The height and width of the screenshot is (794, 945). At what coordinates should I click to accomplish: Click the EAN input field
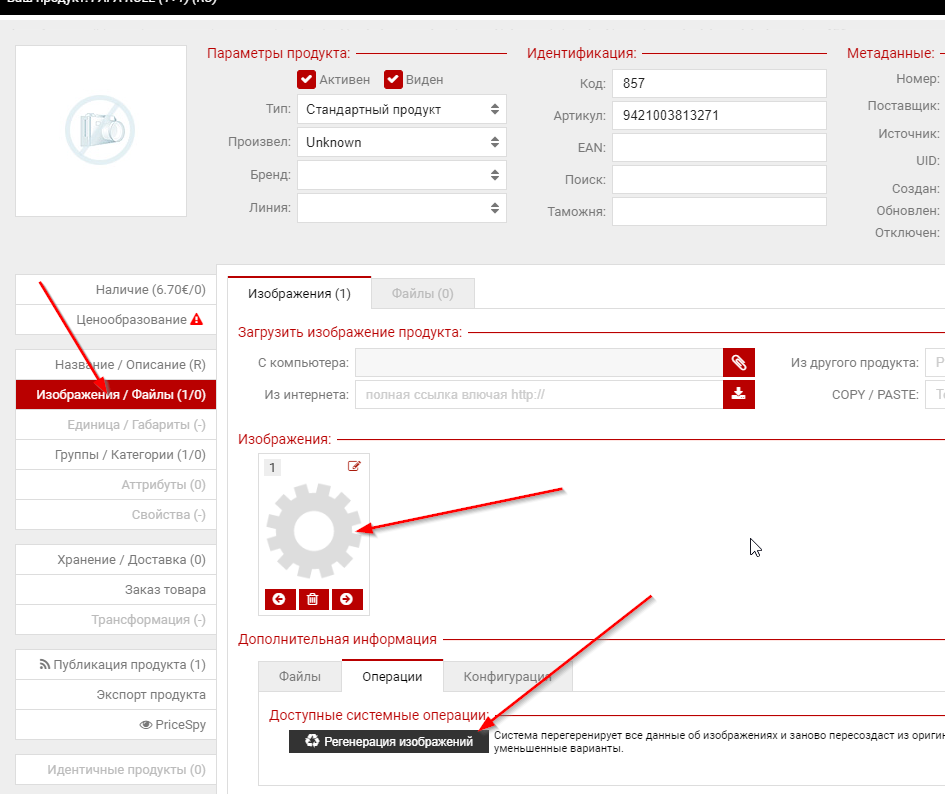[x=719, y=148]
